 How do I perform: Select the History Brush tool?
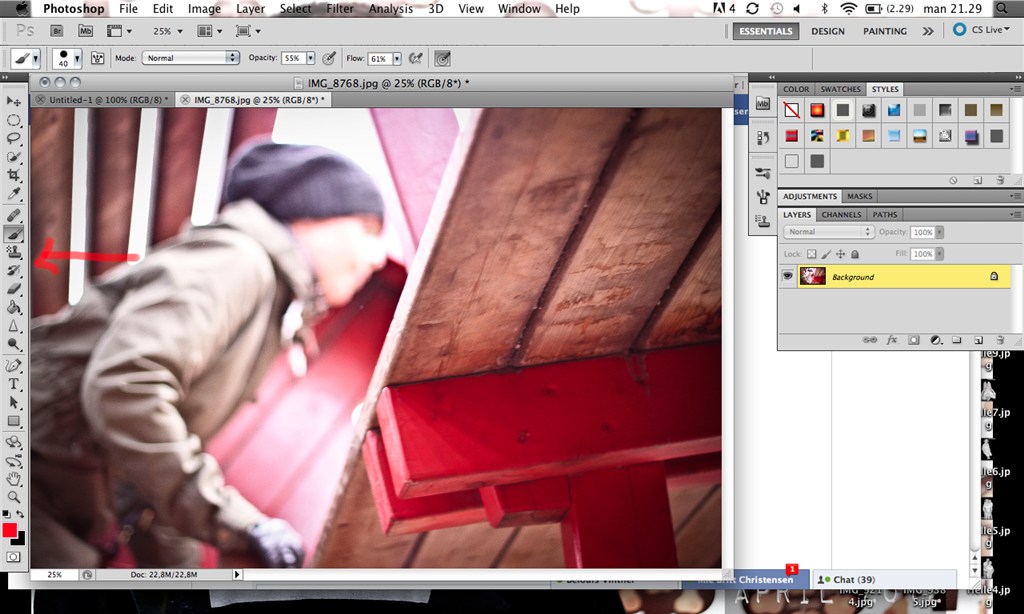(x=14, y=270)
